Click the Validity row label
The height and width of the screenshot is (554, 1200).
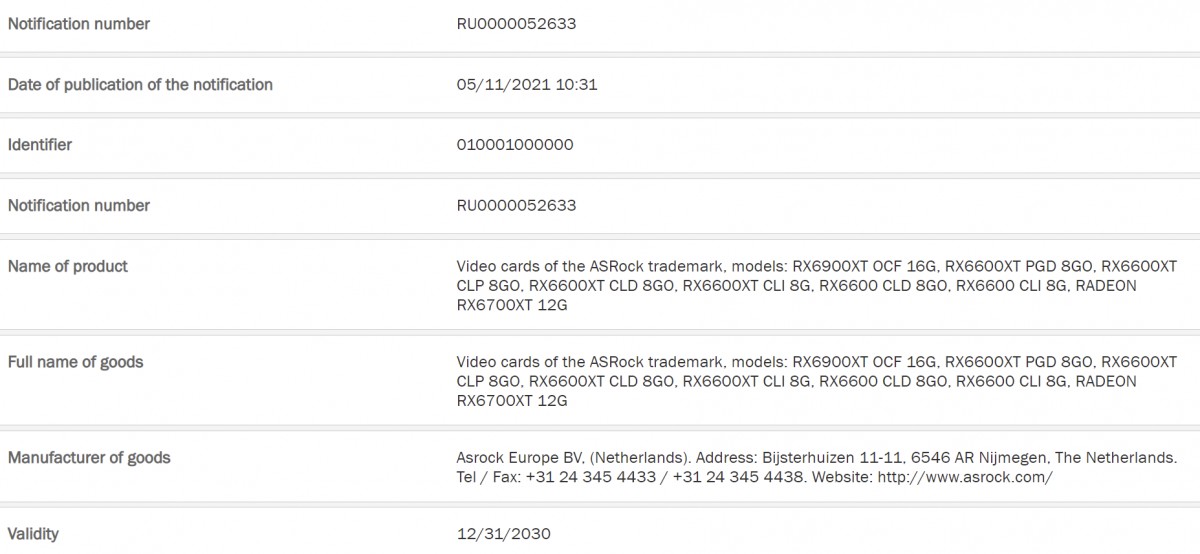click(x=33, y=534)
